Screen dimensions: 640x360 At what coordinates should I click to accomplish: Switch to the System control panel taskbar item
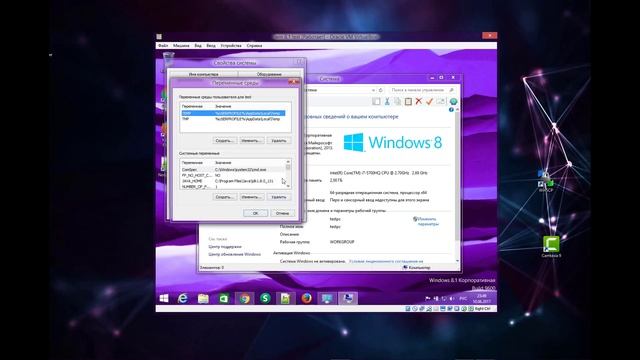[327, 298]
